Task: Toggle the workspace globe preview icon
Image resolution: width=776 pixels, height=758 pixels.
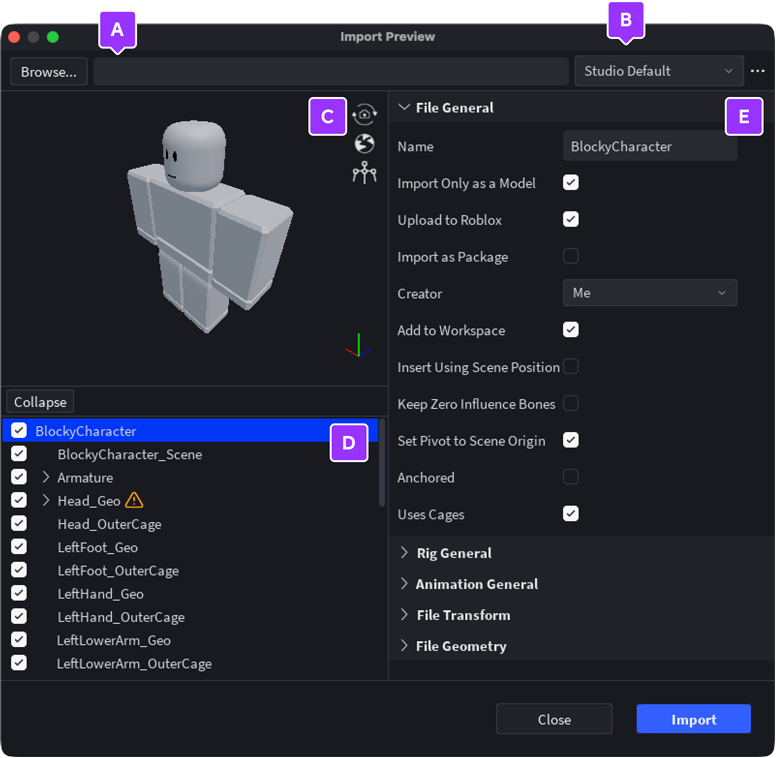Action: tap(365, 144)
